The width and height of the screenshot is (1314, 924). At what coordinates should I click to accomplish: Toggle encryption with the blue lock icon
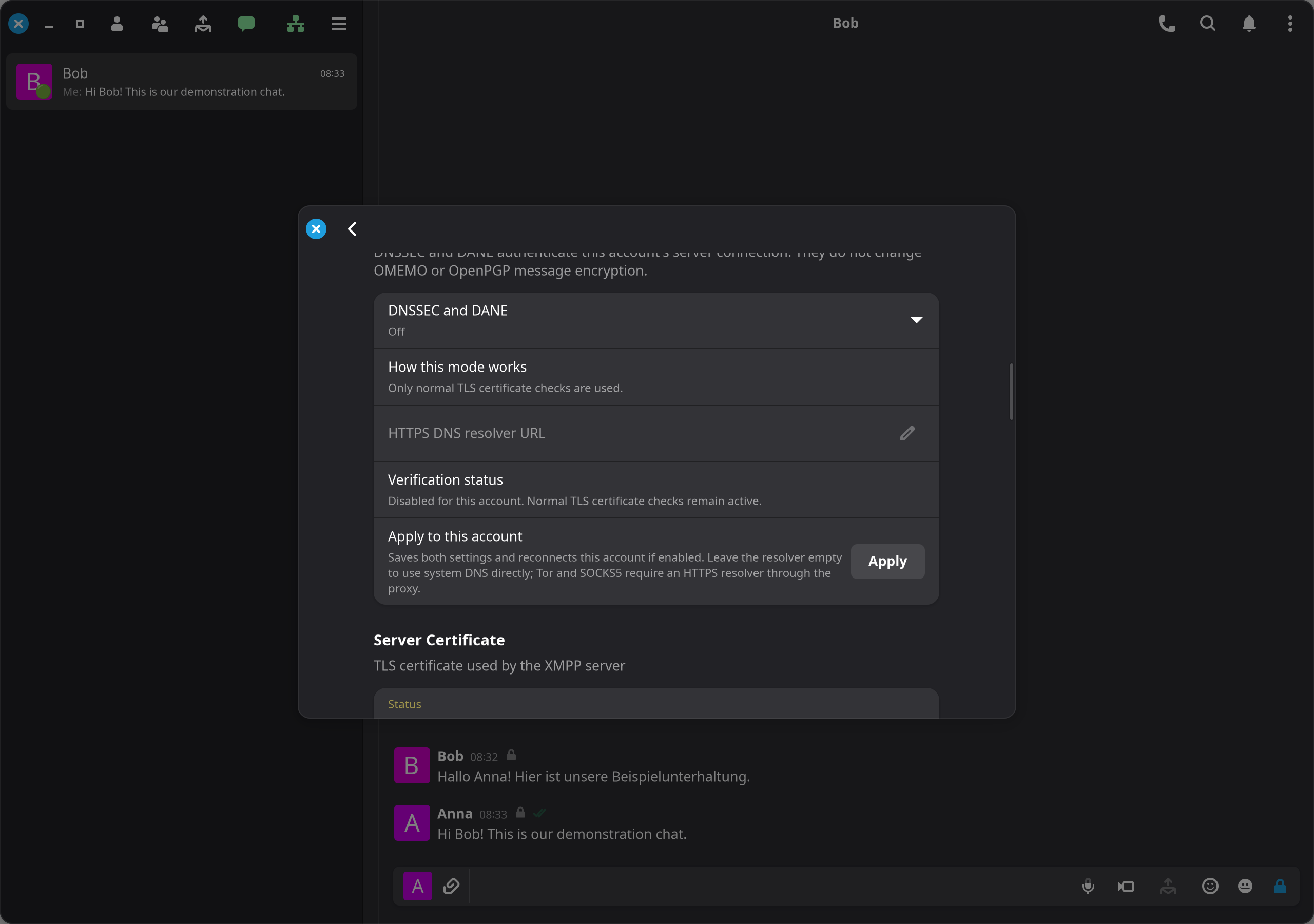(1280, 886)
